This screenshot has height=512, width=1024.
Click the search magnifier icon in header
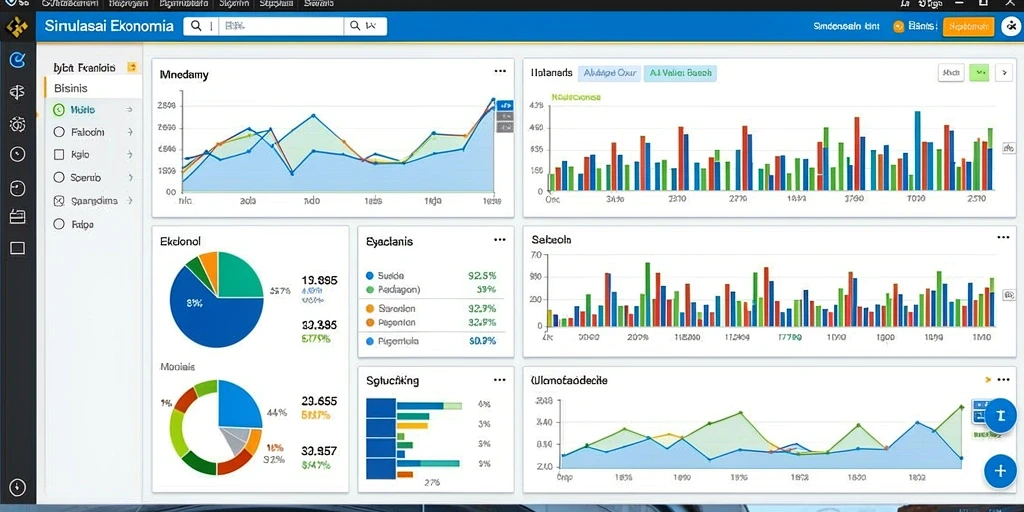coord(196,26)
